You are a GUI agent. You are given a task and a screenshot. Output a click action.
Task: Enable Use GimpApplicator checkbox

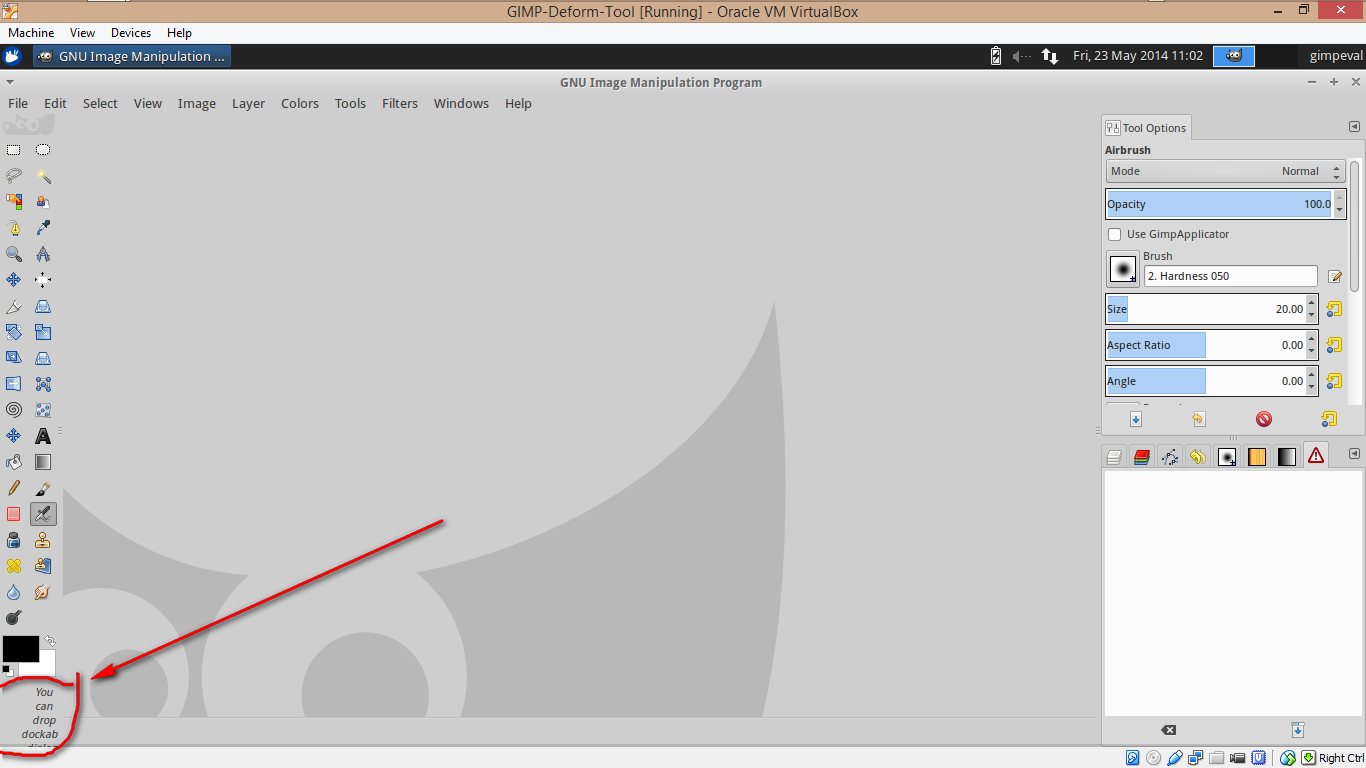tap(1114, 234)
